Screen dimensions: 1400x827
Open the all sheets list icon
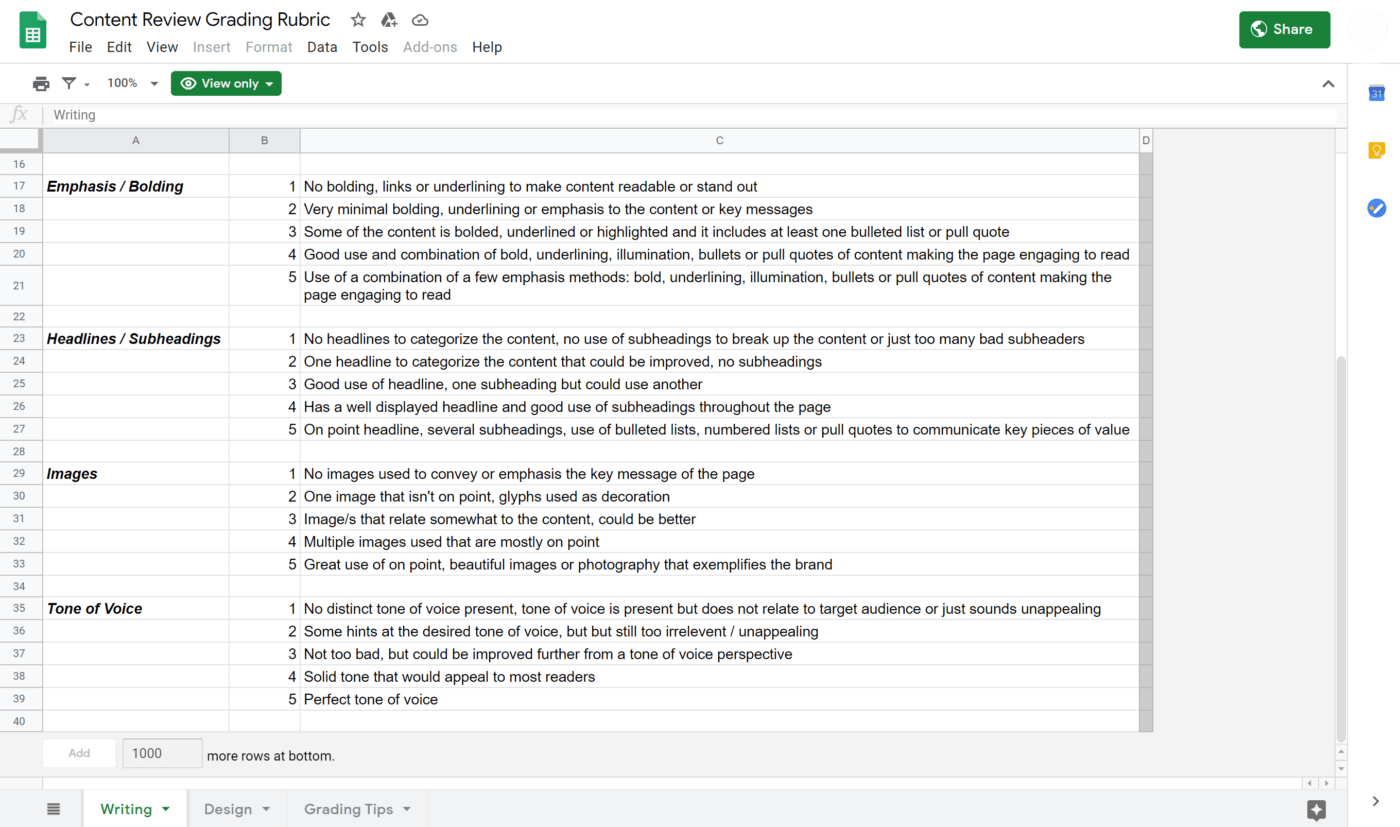(x=54, y=809)
